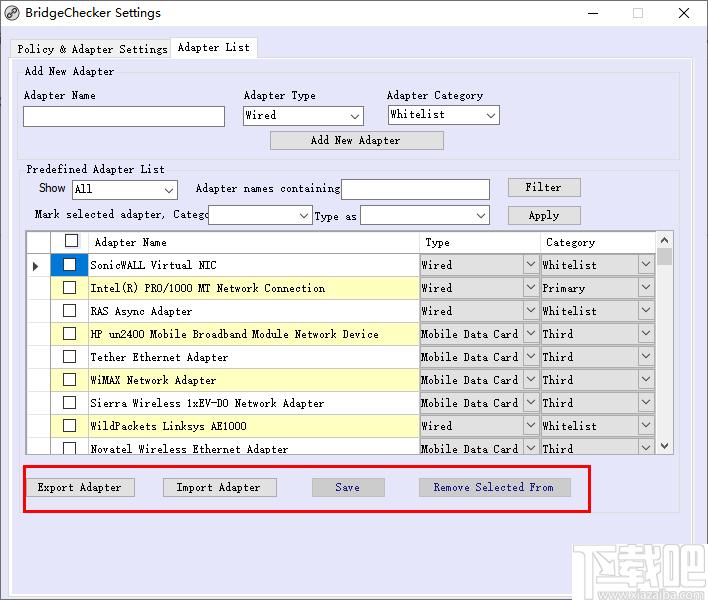
Task: Select the RAS Async Adapter name cell
Action: point(253,311)
